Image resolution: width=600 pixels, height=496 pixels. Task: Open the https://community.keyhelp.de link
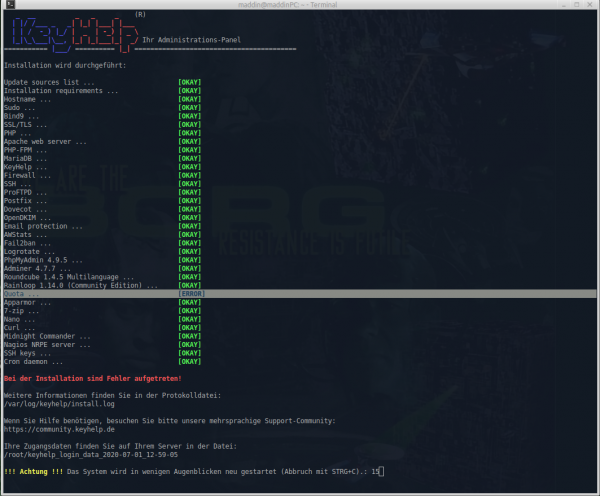(x=59, y=429)
